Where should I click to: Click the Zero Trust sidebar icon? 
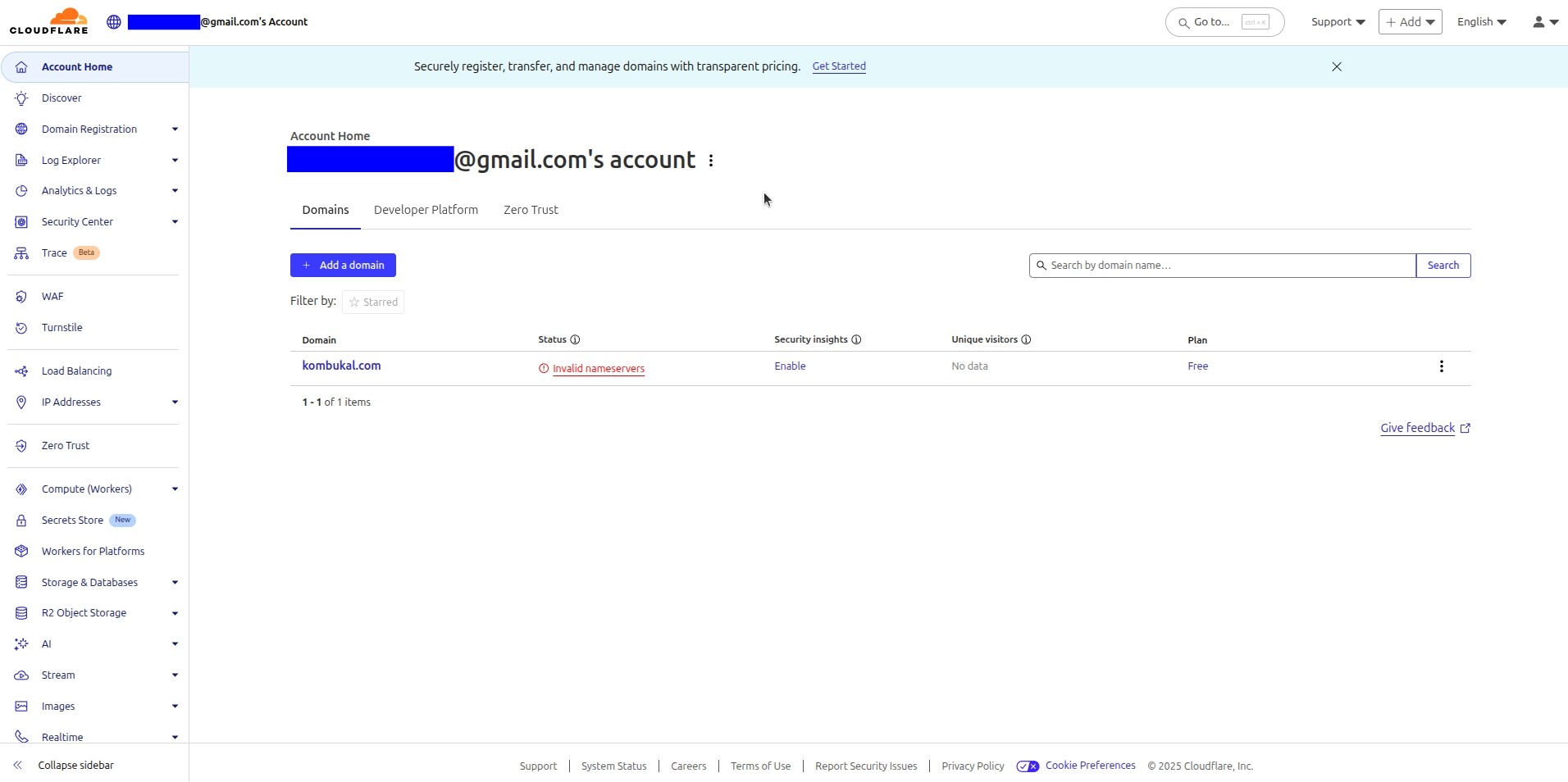click(x=21, y=446)
